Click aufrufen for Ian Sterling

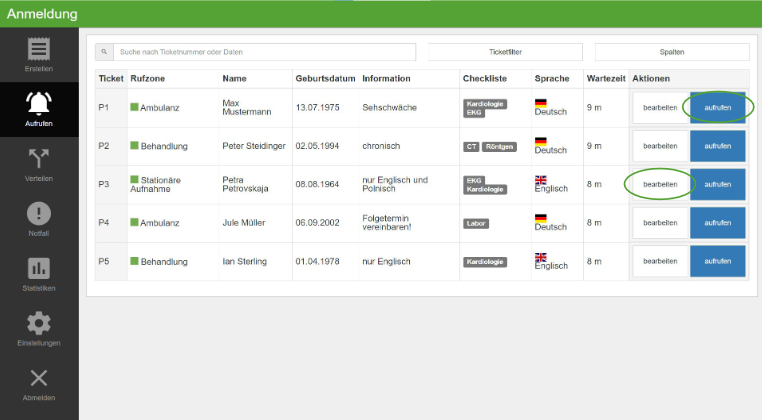coord(718,261)
